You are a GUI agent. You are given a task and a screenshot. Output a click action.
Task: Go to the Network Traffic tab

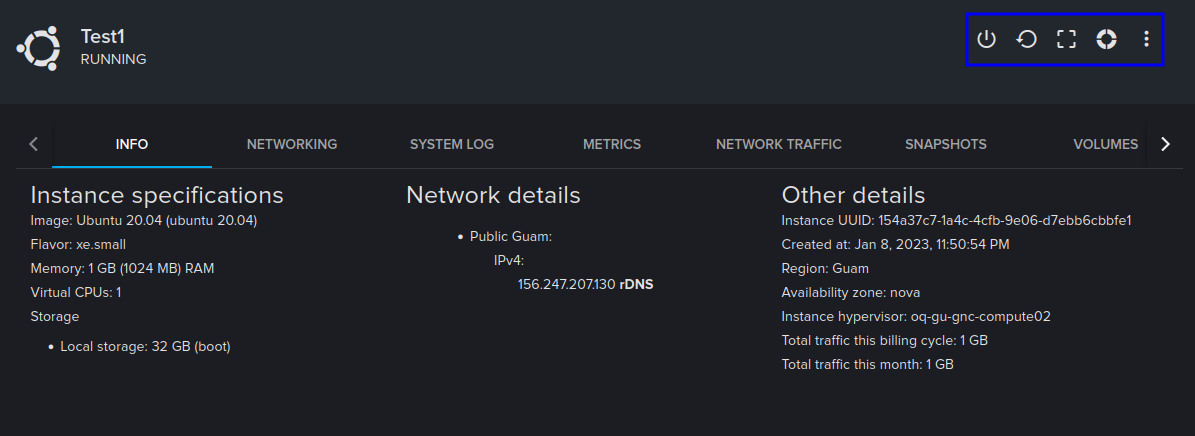coord(779,144)
